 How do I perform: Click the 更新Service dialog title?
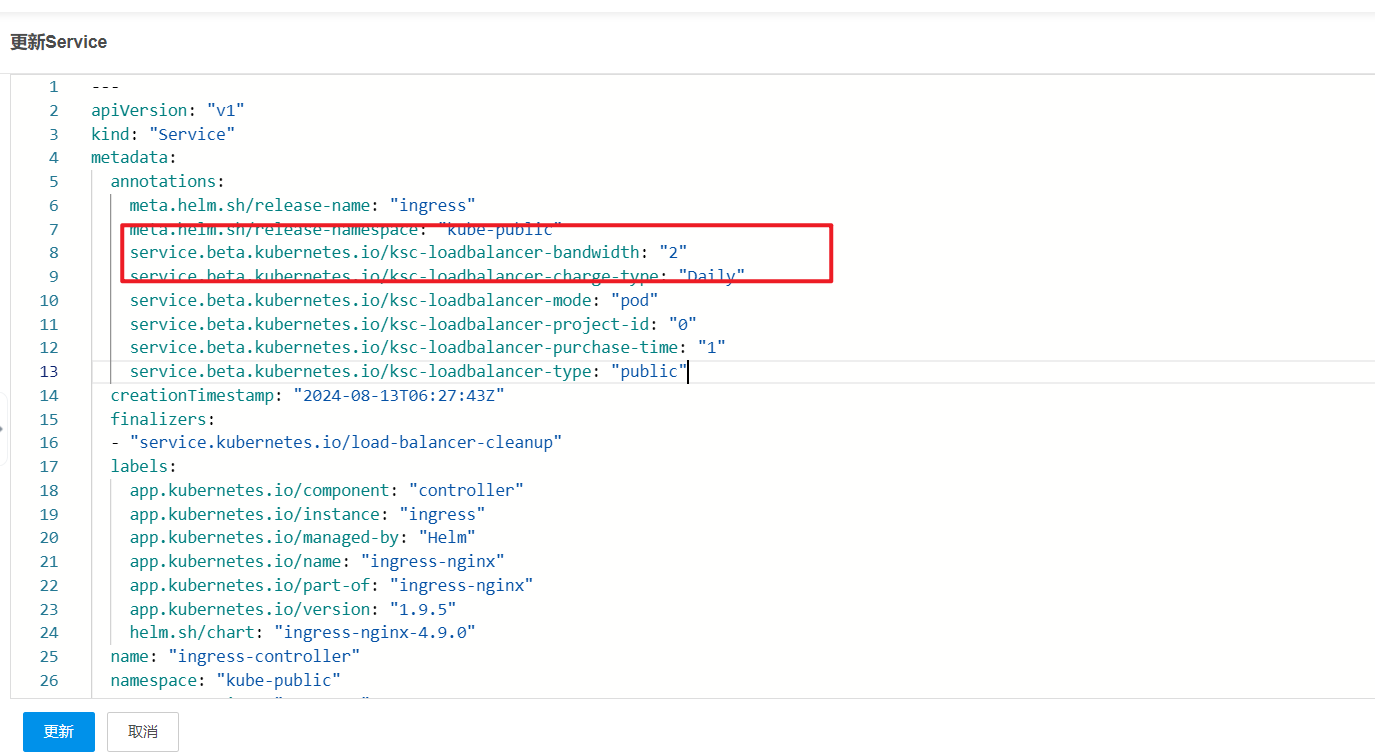tap(58, 42)
